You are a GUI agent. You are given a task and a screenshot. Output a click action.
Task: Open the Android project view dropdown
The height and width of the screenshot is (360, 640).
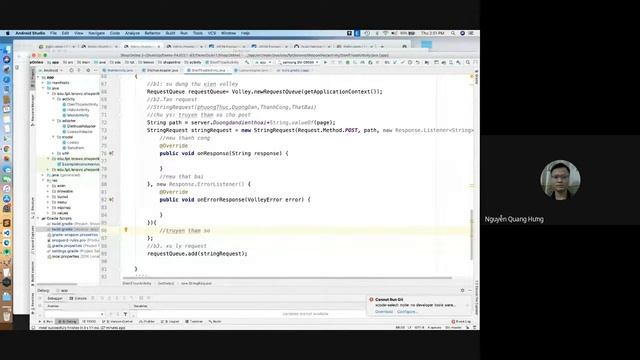click(52, 70)
